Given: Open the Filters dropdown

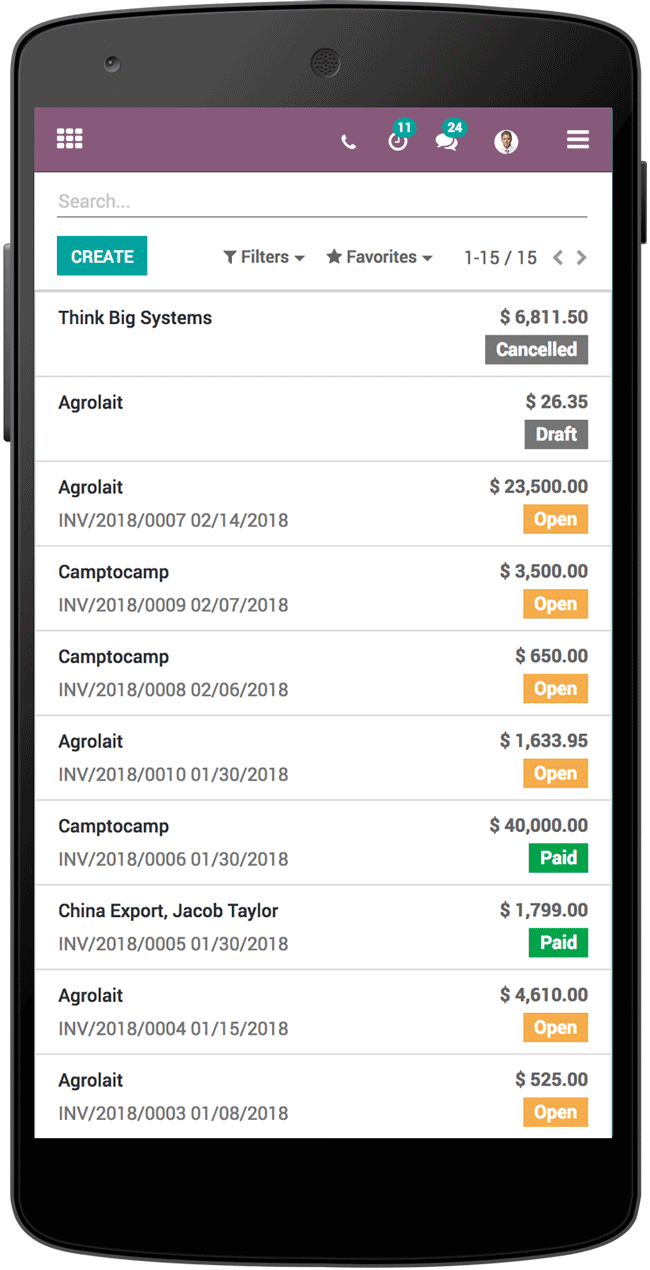Looking at the screenshot, I should click(x=263, y=257).
